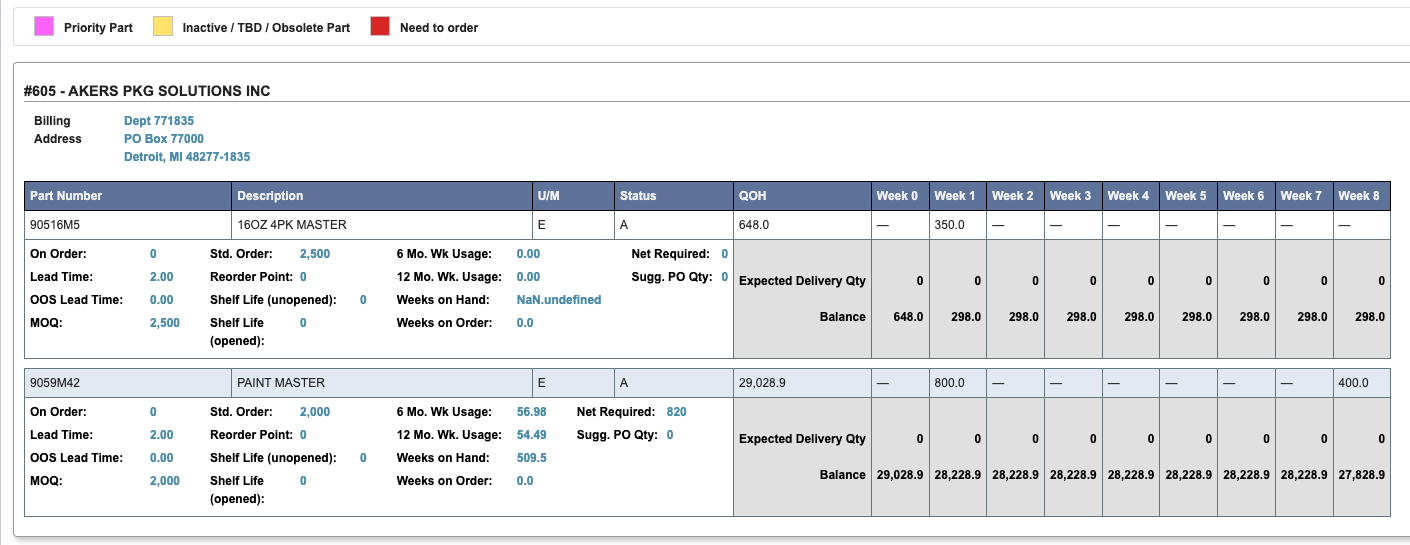Click 90516M5's MOQ value 2,500
The height and width of the screenshot is (545, 1410).
tap(165, 323)
